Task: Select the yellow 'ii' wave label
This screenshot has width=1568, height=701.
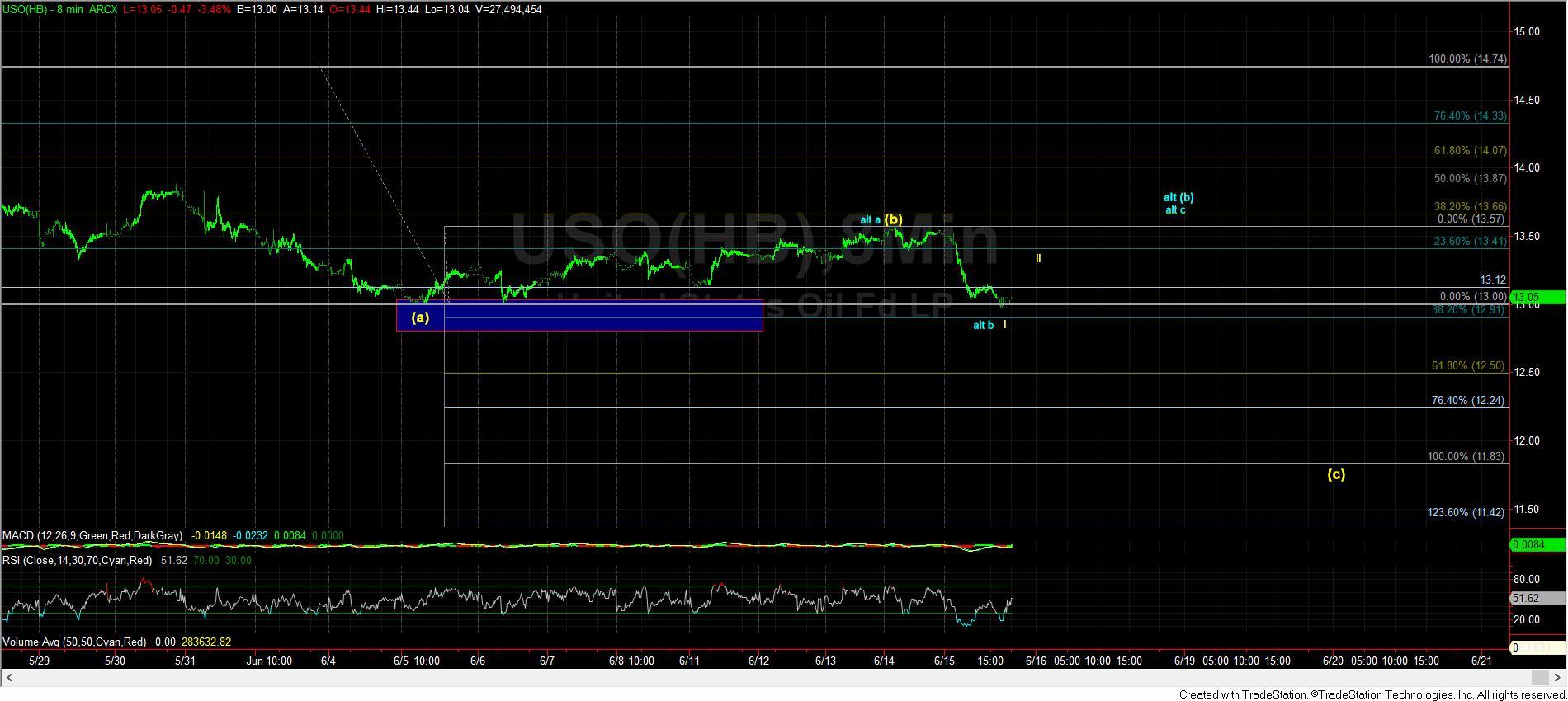Action: click(1038, 258)
